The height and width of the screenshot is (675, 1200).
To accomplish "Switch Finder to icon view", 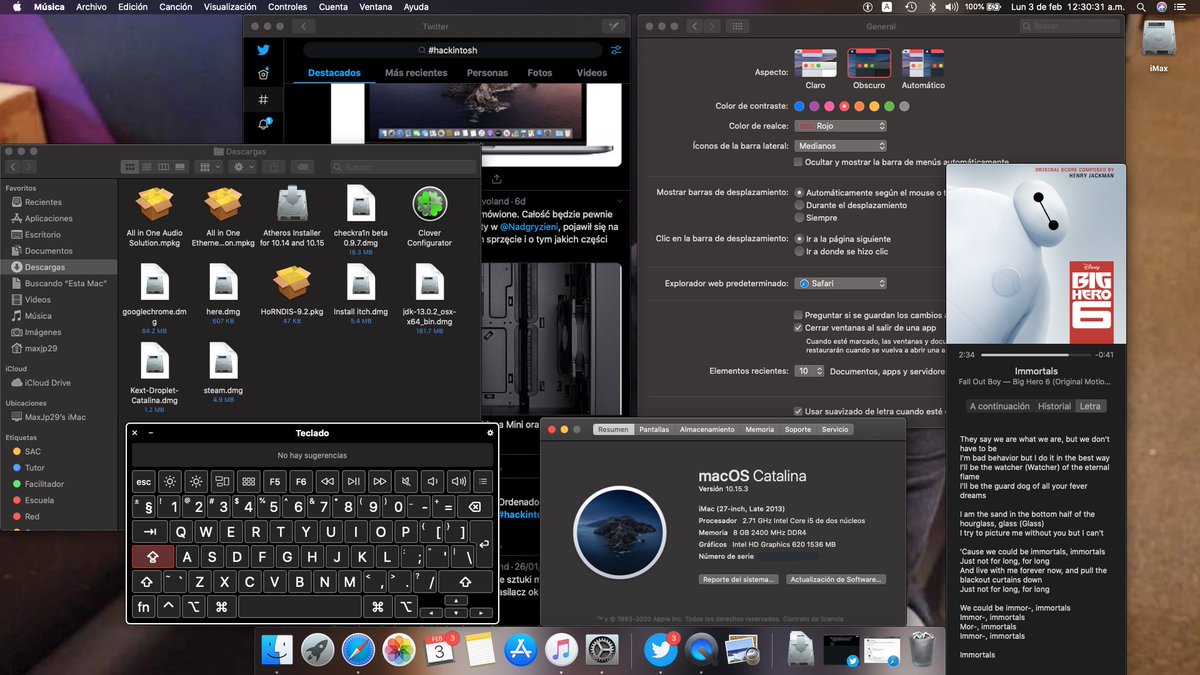I will tap(130, 167).
